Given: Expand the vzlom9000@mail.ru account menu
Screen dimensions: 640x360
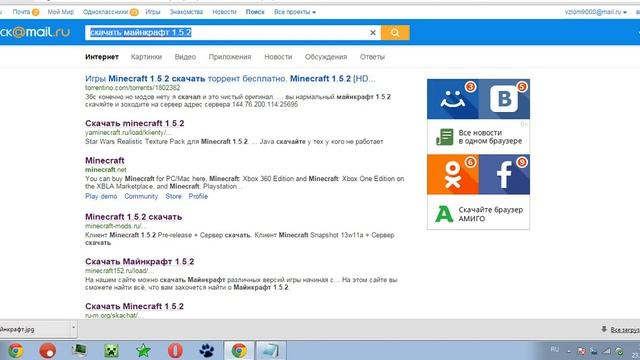Looking at the screenshot, I should coord(596,12).
